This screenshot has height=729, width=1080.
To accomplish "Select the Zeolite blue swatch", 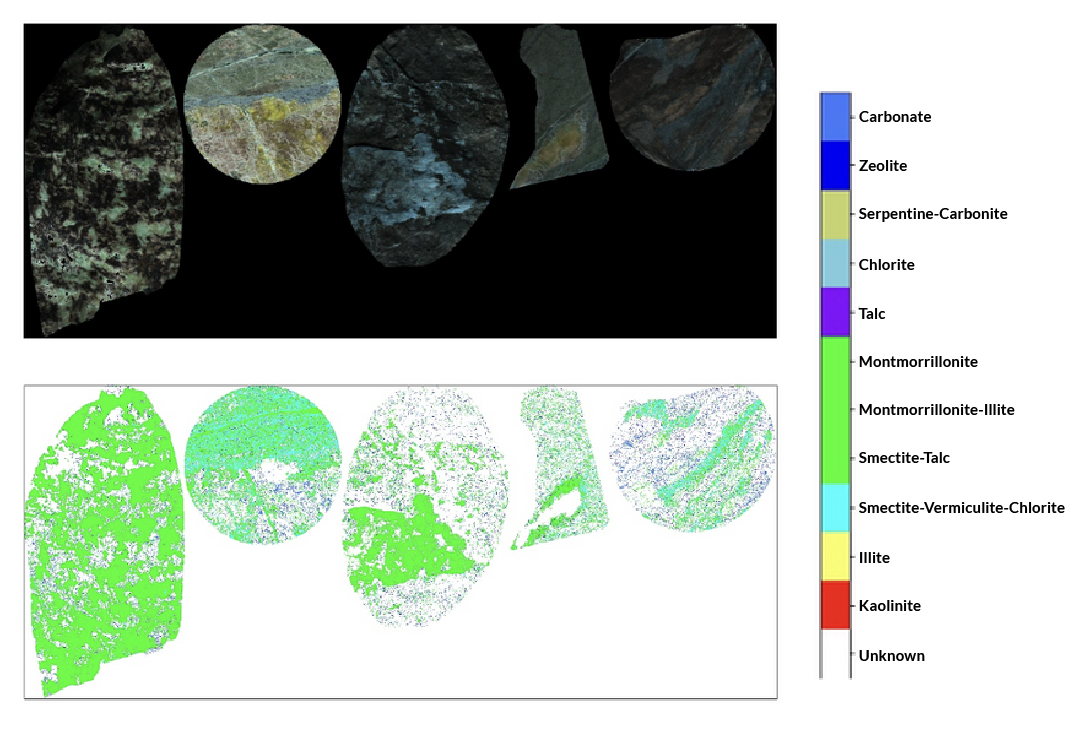I will pyautogui.click(x=835, y=166).
